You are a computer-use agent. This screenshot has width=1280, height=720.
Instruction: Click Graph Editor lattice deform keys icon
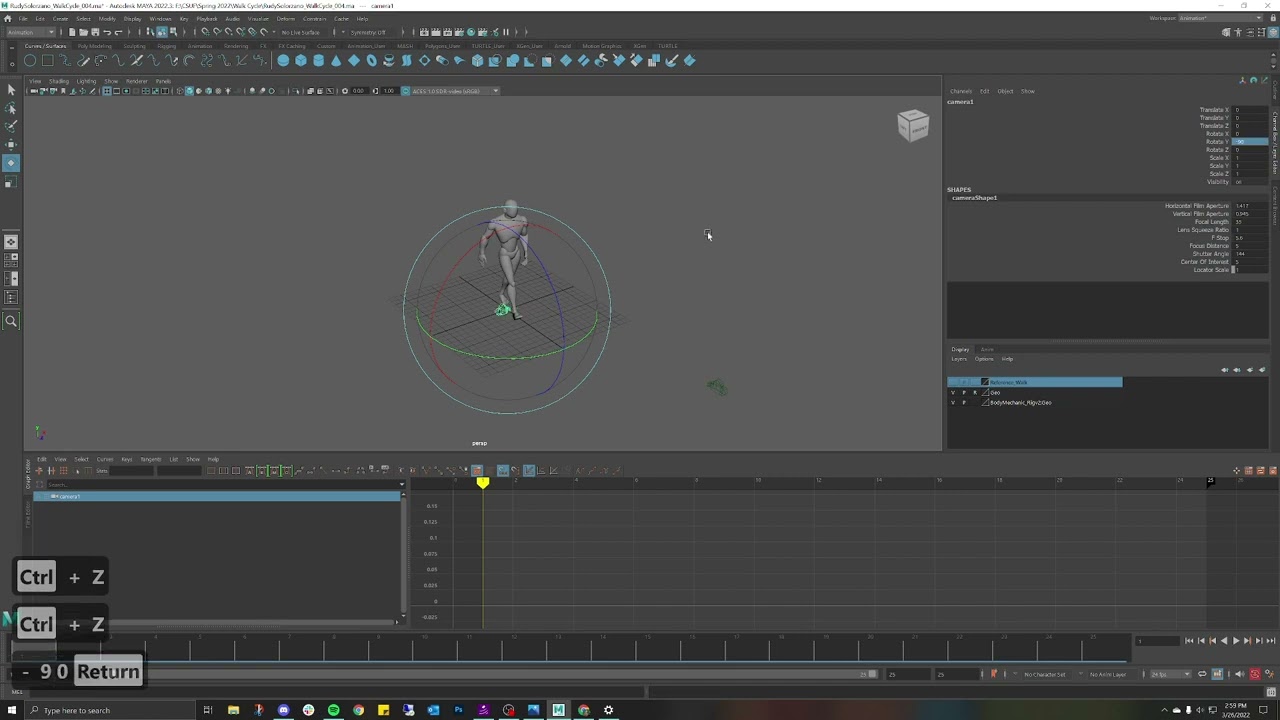pyautogui.click(x=64, y=471)
